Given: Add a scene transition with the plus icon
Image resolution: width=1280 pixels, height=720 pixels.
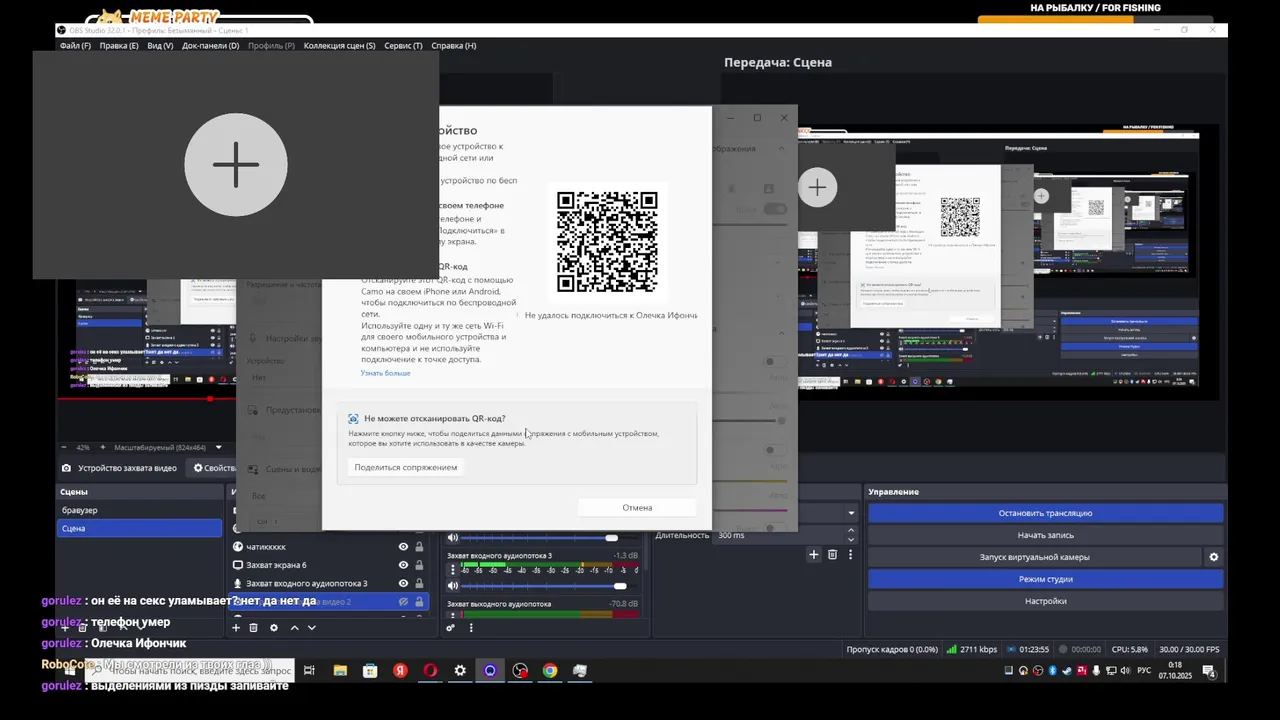Looking at the screenshot, I should coord(814,555).
